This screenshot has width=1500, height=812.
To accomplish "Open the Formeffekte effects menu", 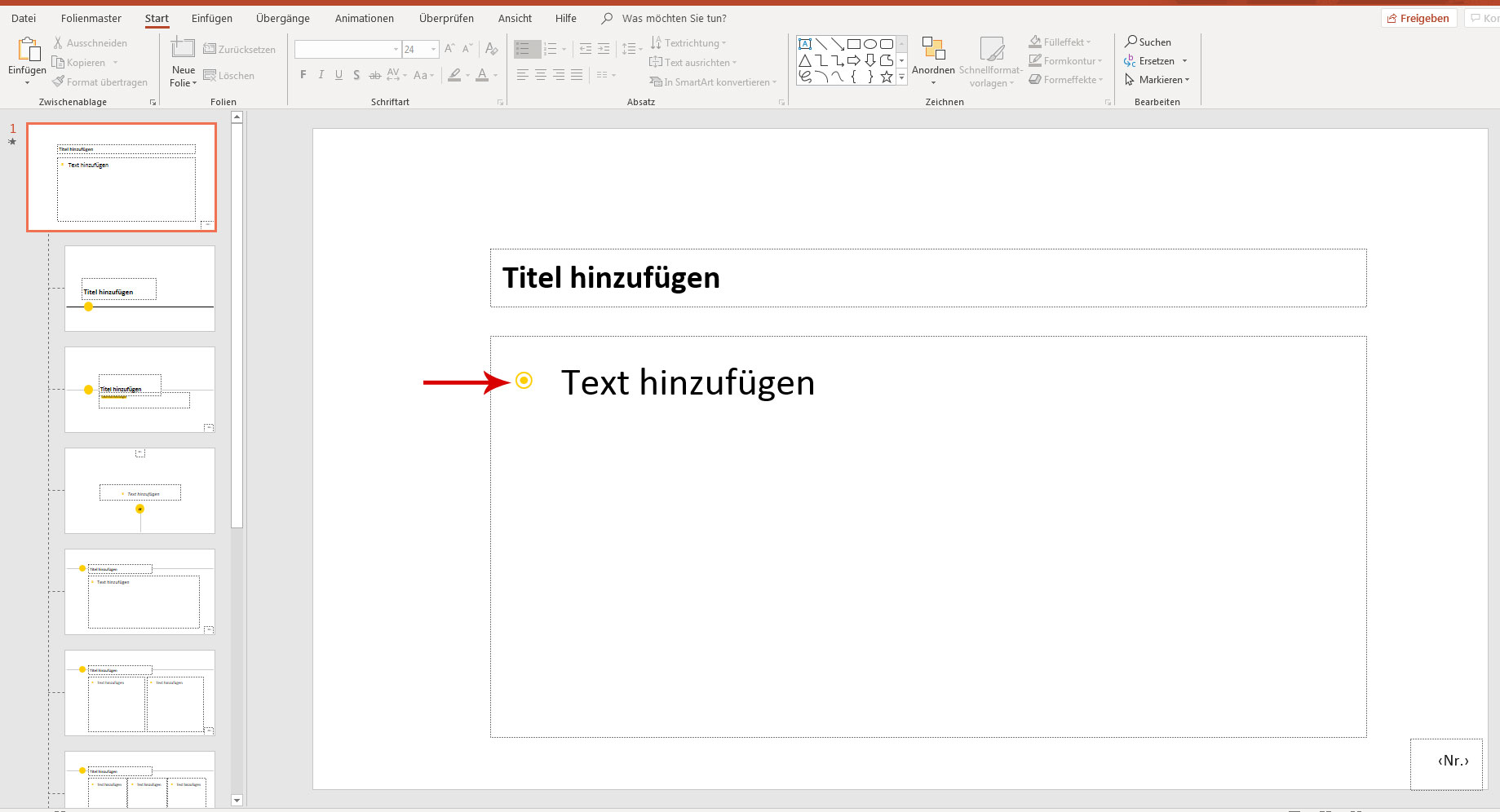I will (1067, 80).
